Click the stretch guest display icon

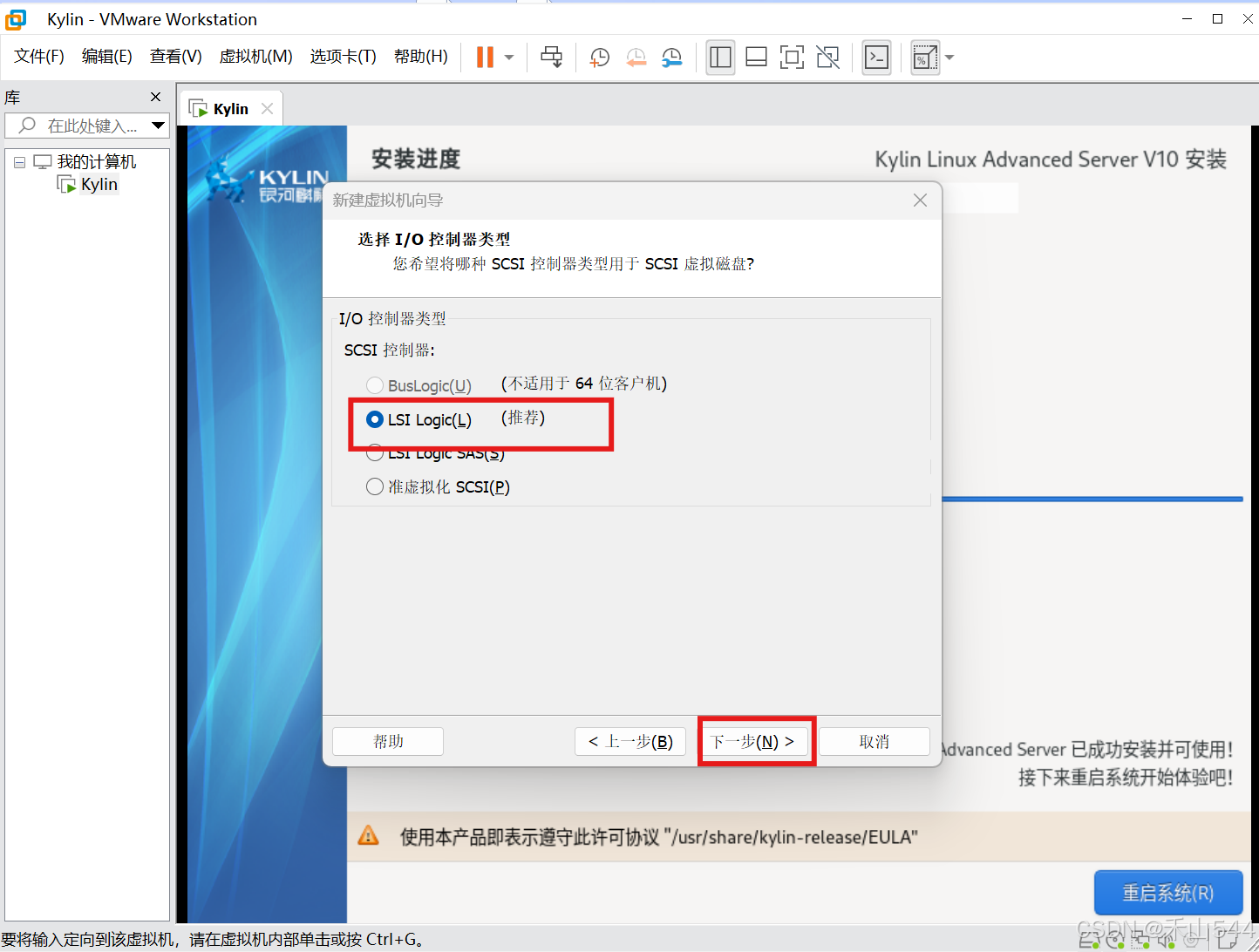click(x=924, y=58)
